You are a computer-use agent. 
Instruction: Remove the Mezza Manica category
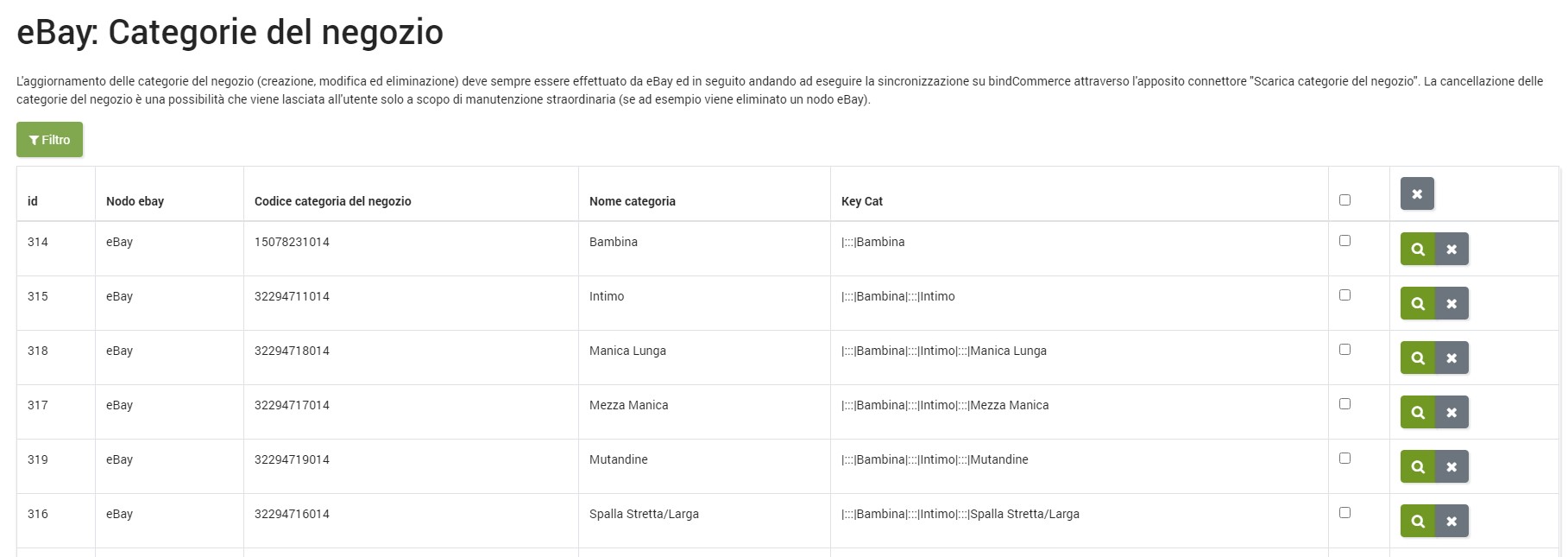(1452, 412)
